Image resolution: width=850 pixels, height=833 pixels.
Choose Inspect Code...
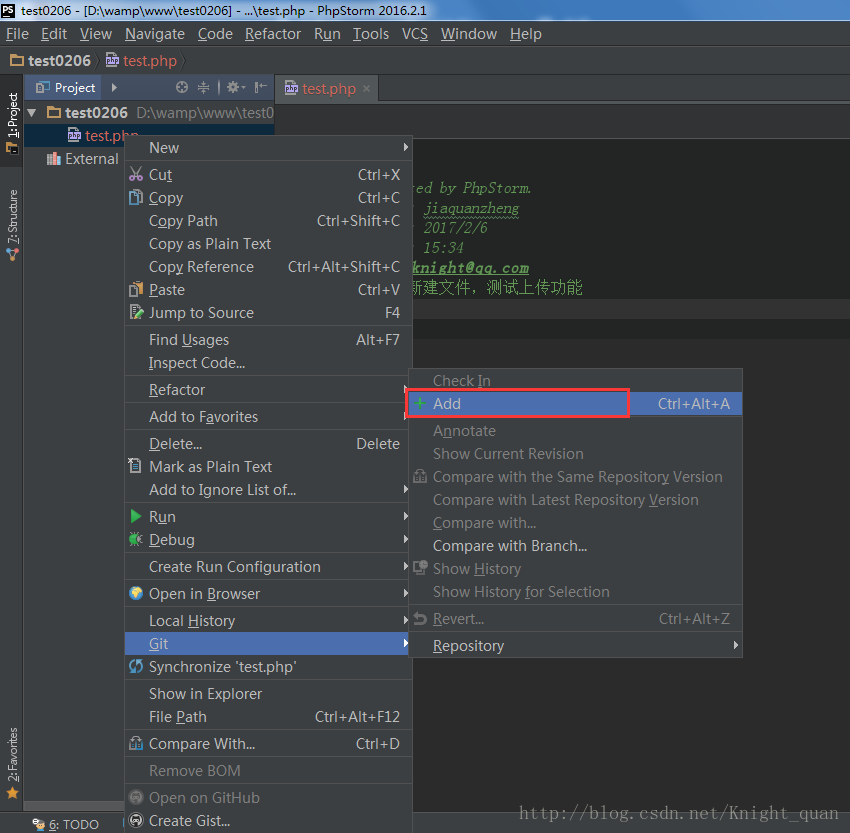197,363
